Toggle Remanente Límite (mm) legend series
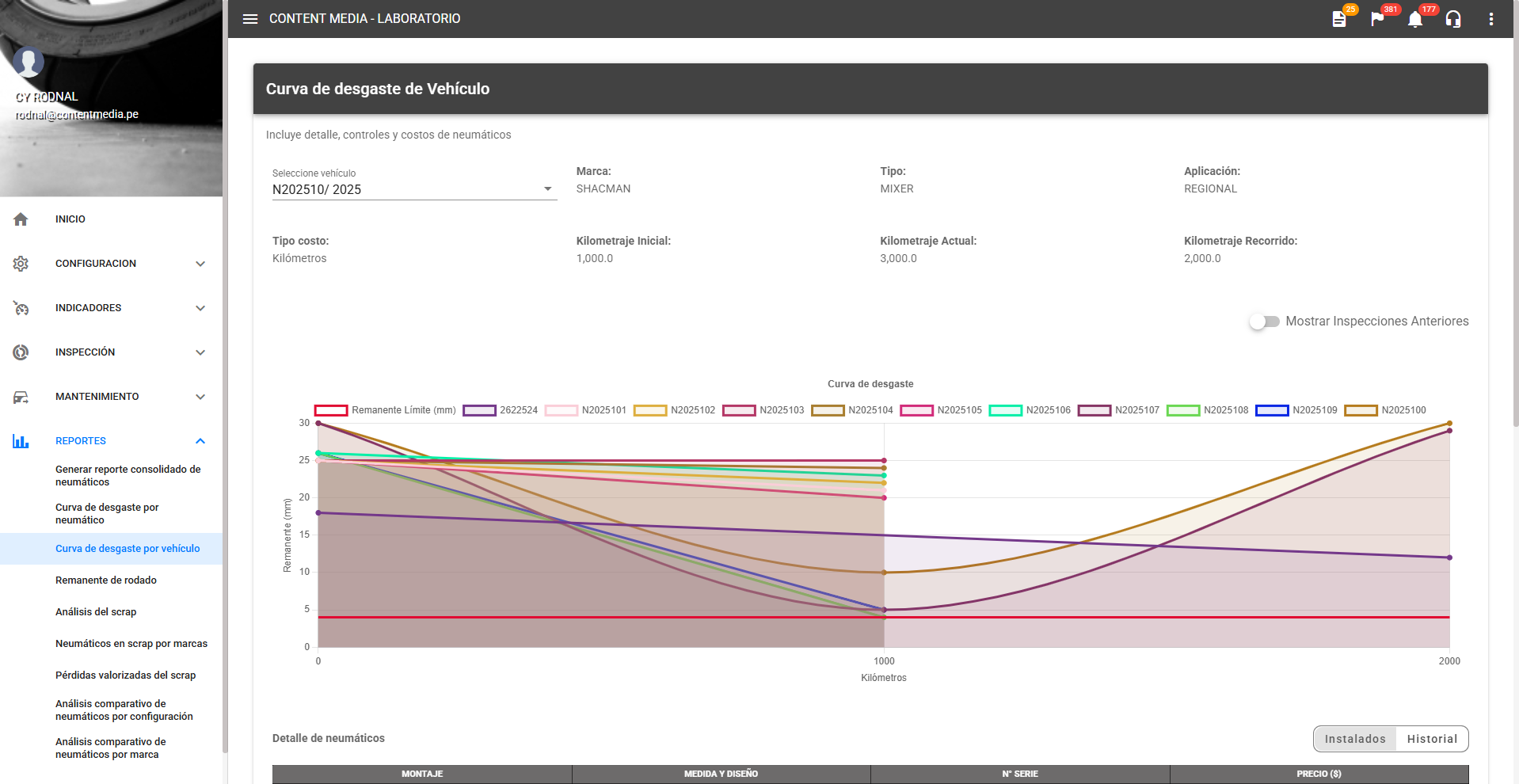The width and height of the screenshot is (1519, 784). tap(386, 410)
